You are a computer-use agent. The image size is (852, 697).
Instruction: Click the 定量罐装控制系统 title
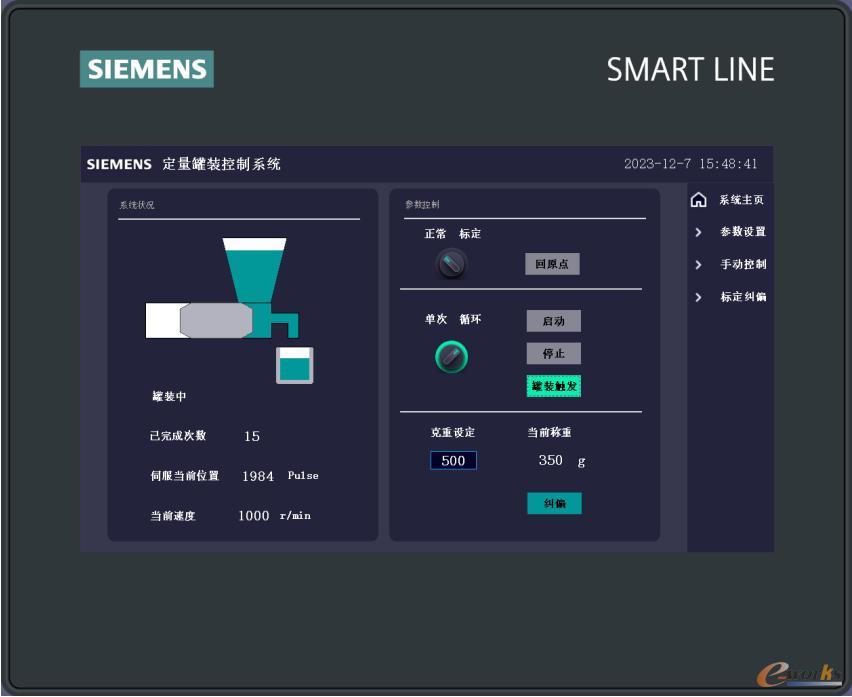[221, 164]
